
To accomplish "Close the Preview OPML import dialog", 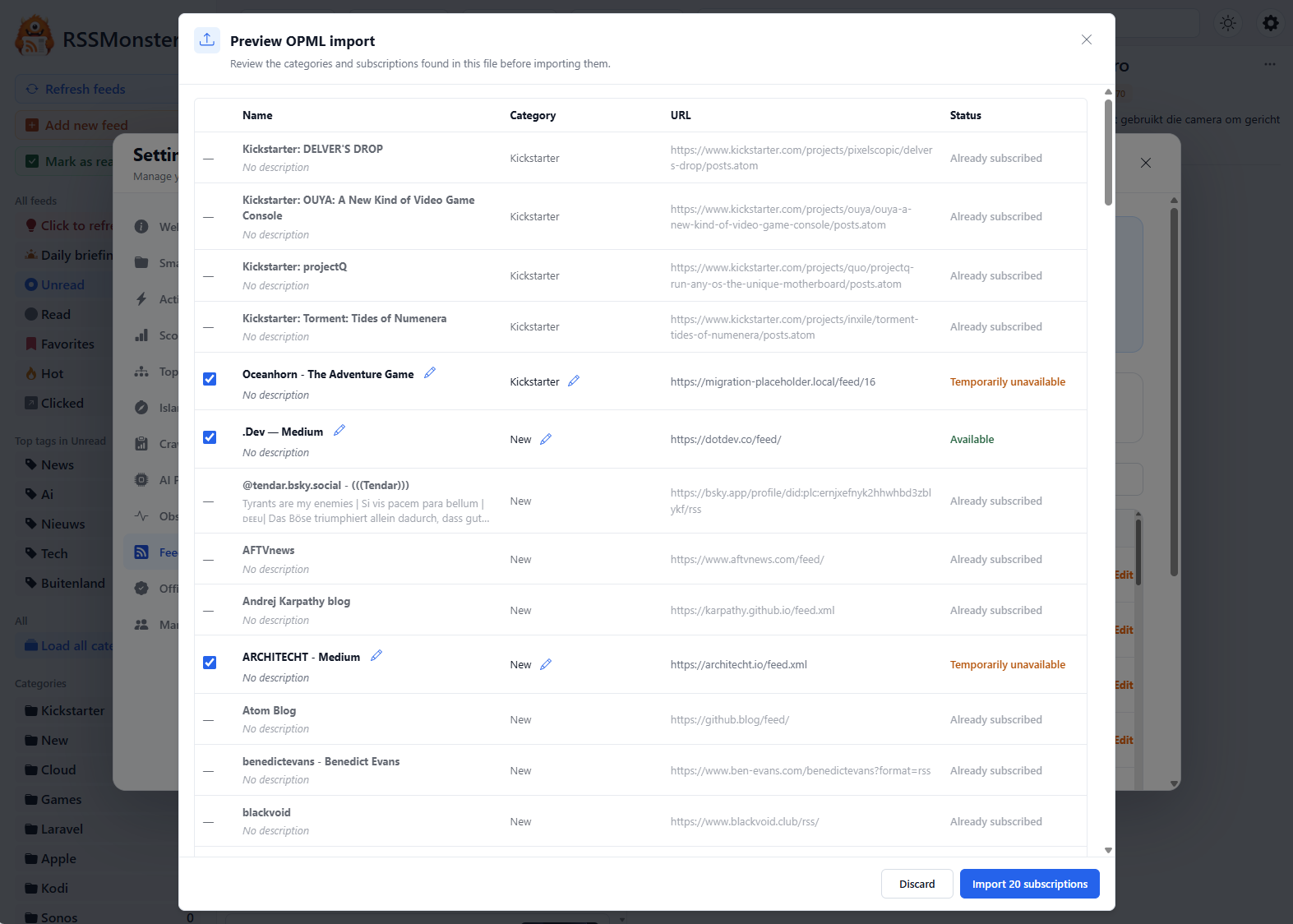I will (x=1087, y=39).
